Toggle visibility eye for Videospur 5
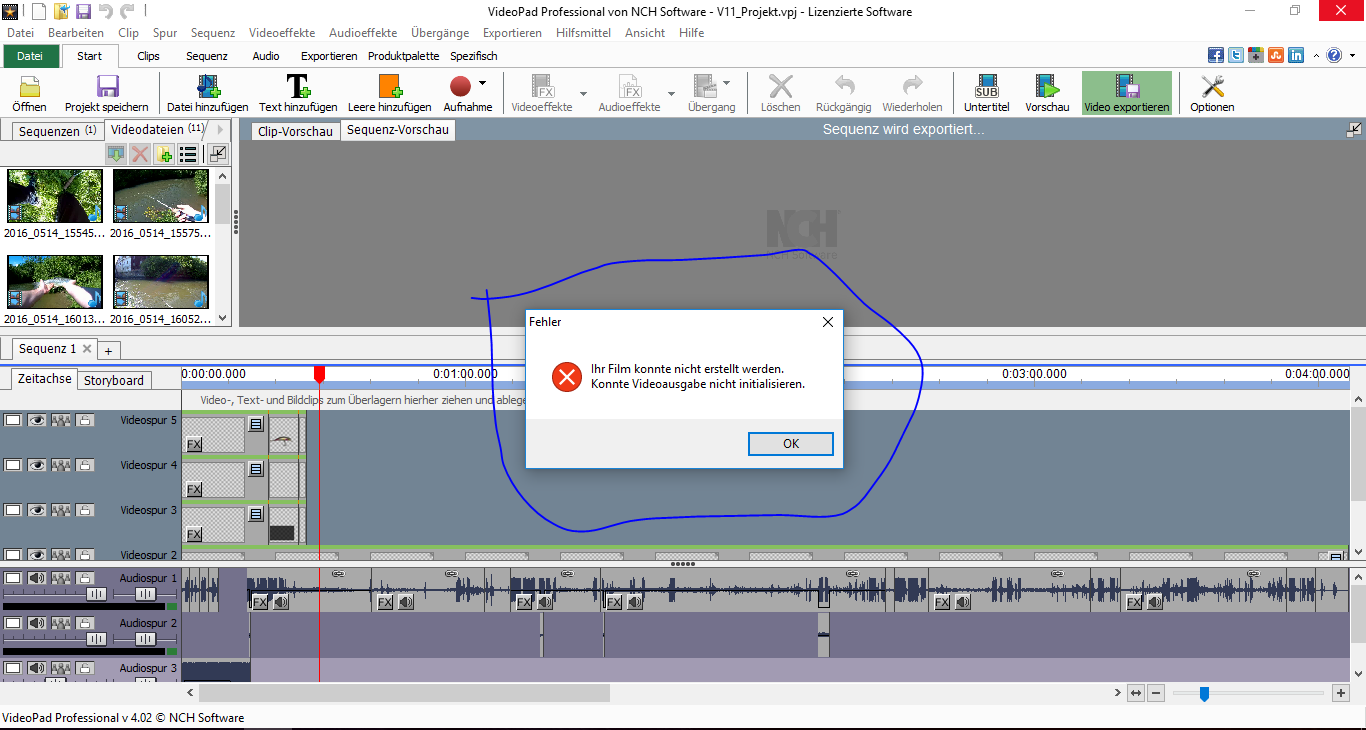Screen dimensions: 1366x730 pos(36,421)
